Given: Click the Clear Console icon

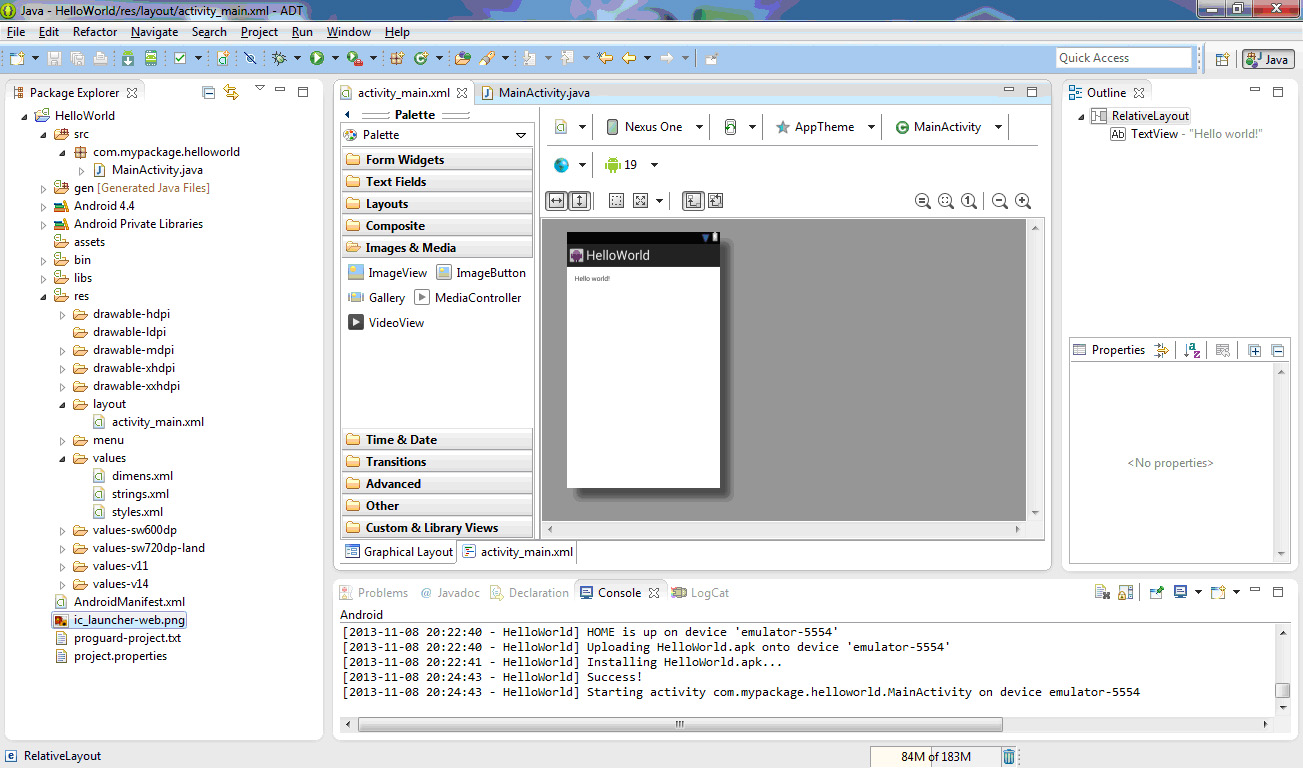Looking at the screenshot, I should 1102,592.
